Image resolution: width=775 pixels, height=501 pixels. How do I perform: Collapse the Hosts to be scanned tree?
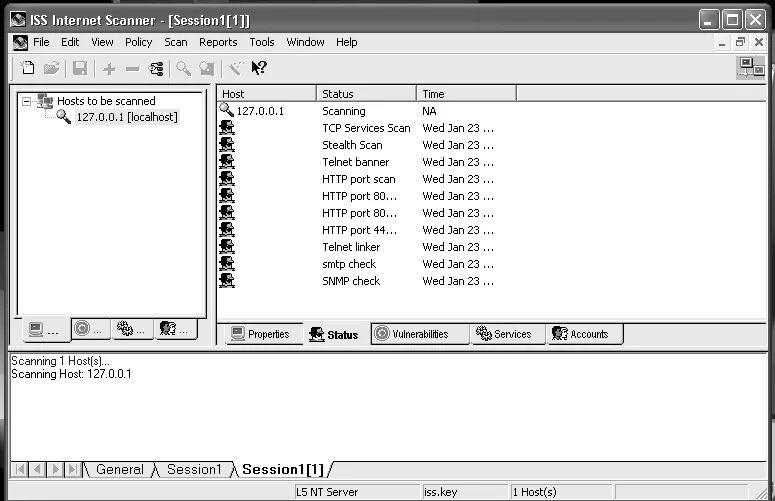pyautogui.click(x=26, y=101)
